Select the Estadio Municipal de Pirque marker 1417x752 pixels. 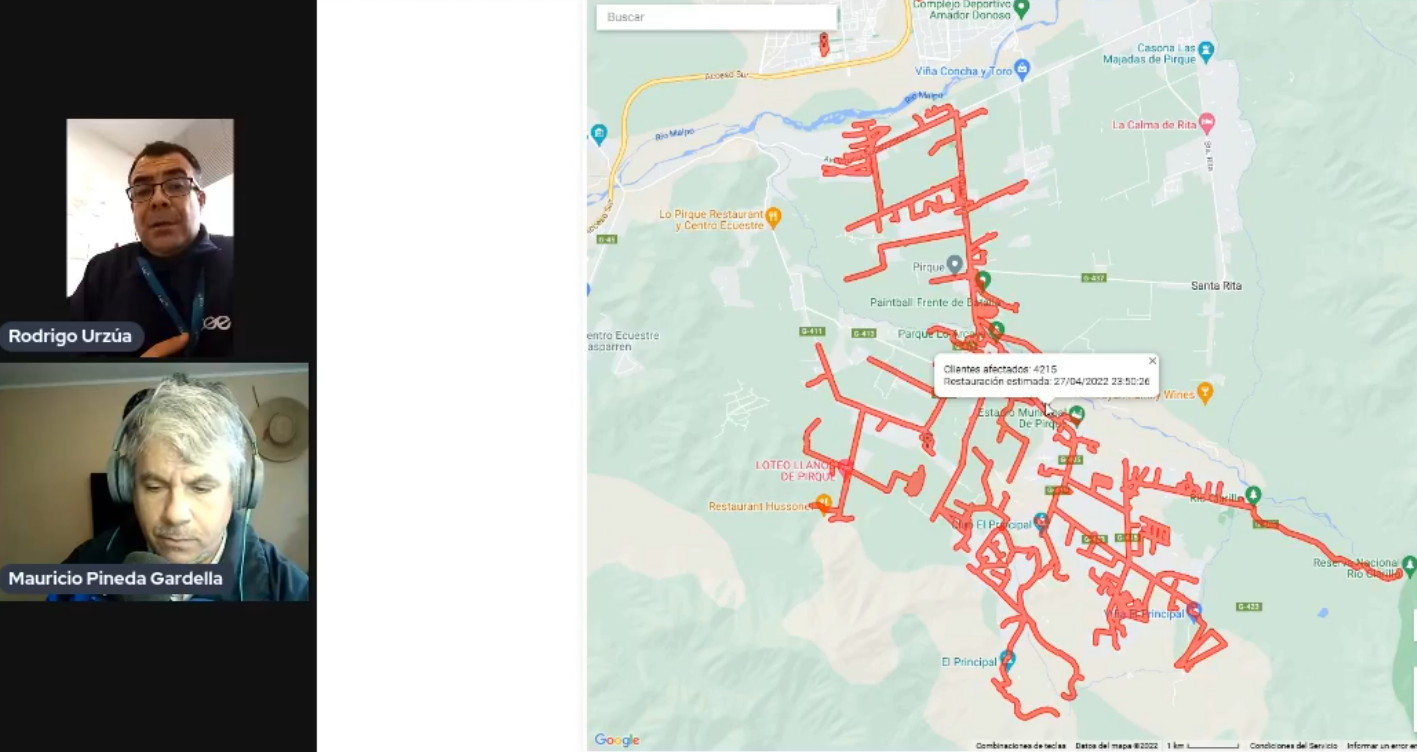coord(1076,414)
